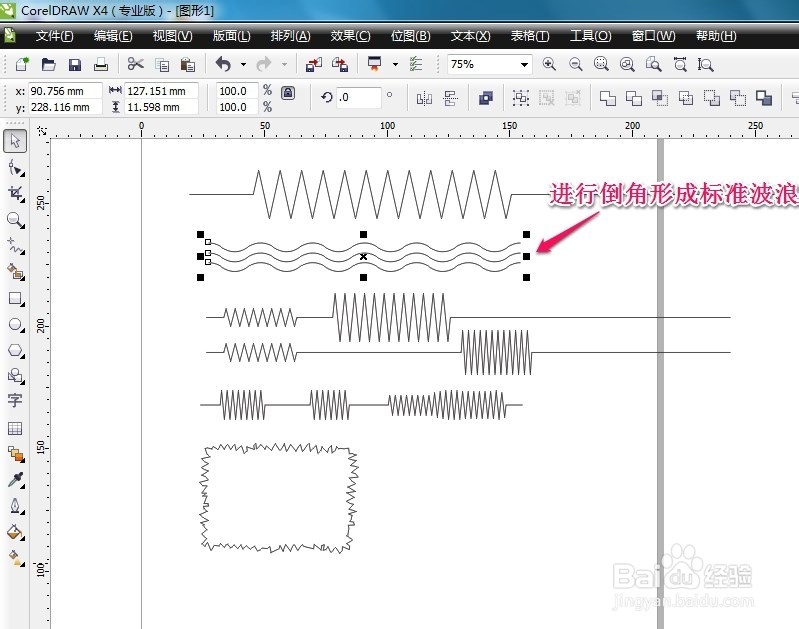This screenshot has height=629, width=799.
Task: Select the Ellipse tool
Action: pyautogui.click(x=15, y=325)
